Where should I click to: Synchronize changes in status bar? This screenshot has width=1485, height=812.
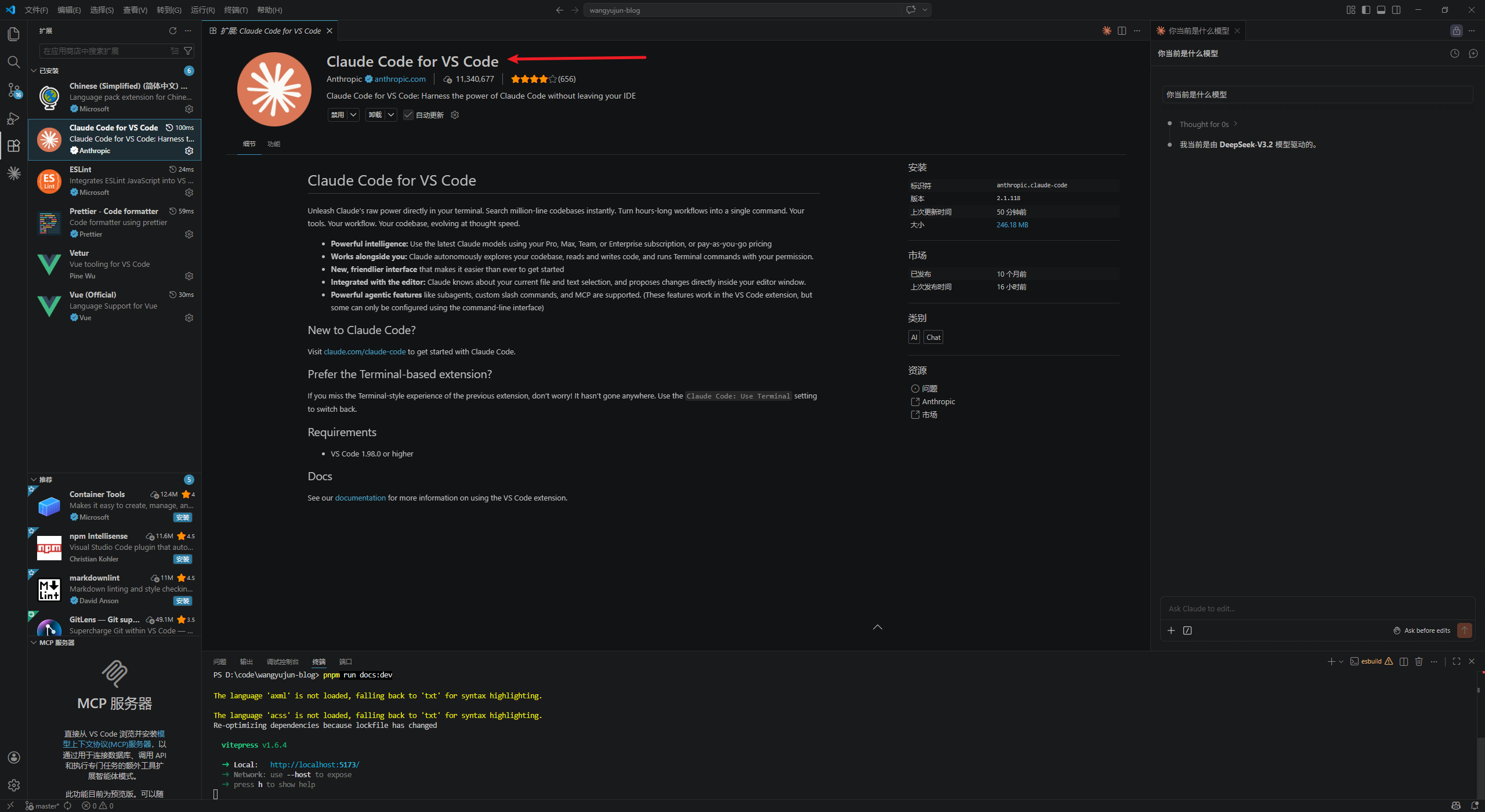click(68, 806)
